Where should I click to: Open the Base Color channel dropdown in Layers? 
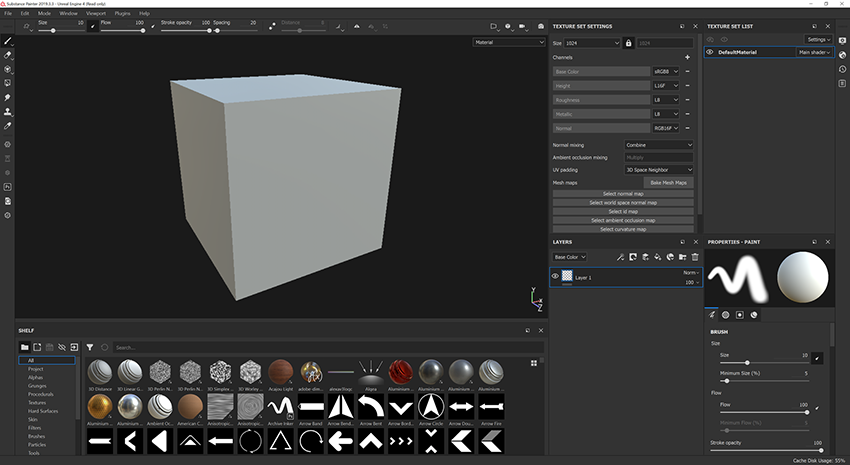pos(570,257)
